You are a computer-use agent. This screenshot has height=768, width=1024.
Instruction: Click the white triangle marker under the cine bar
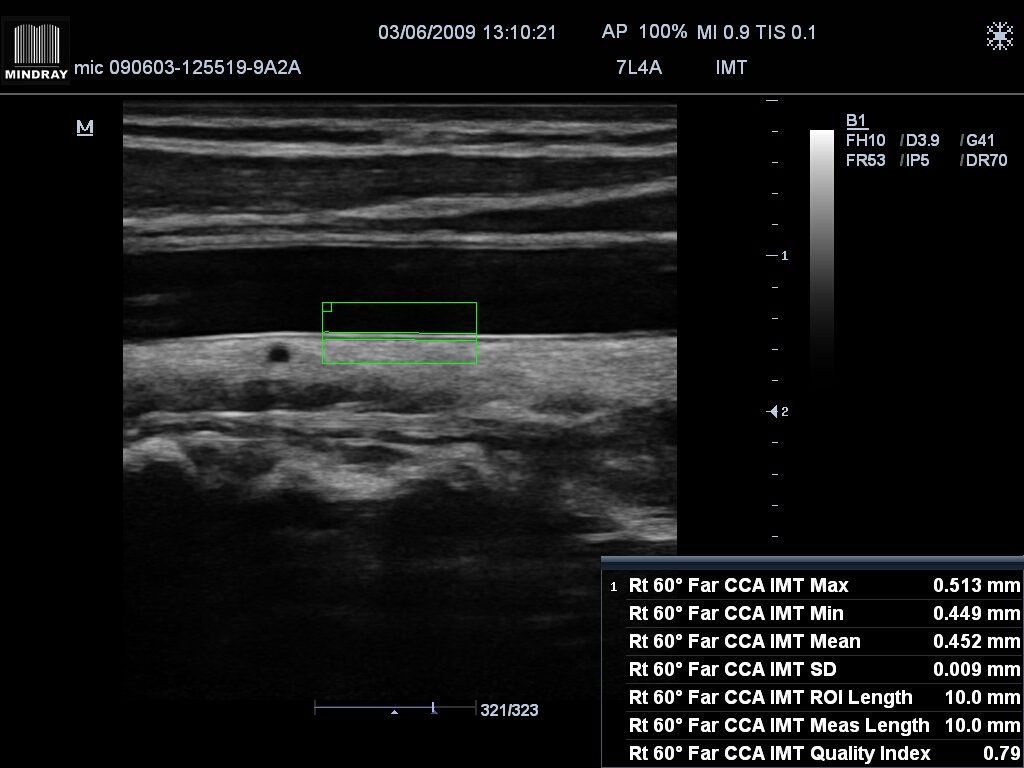click(x=395, y=712)
